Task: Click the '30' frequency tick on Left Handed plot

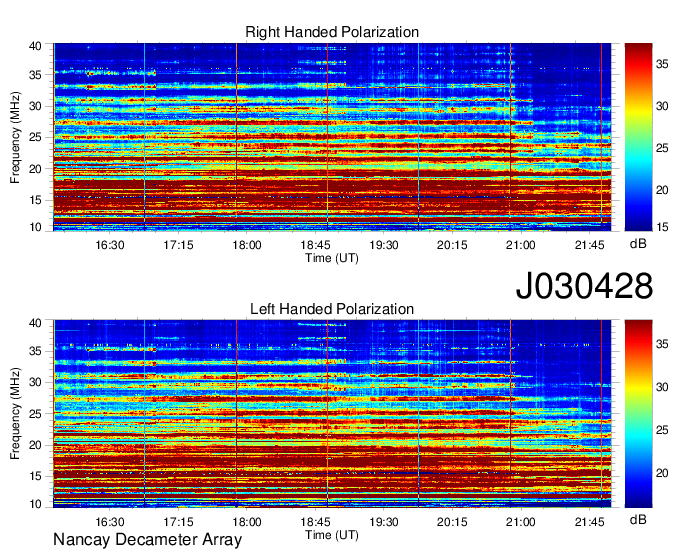Action: (x=35, y=382)
